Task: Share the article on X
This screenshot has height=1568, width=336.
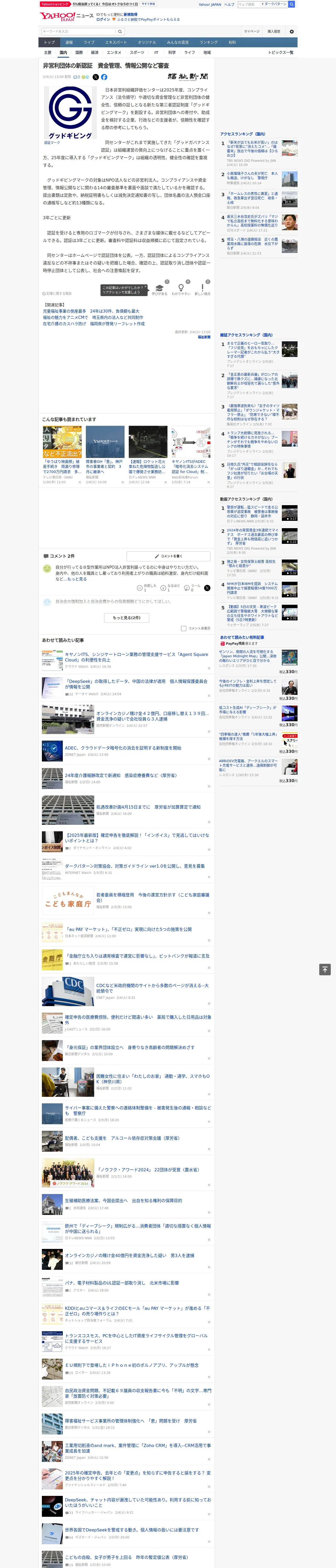Action: [96, 77]
